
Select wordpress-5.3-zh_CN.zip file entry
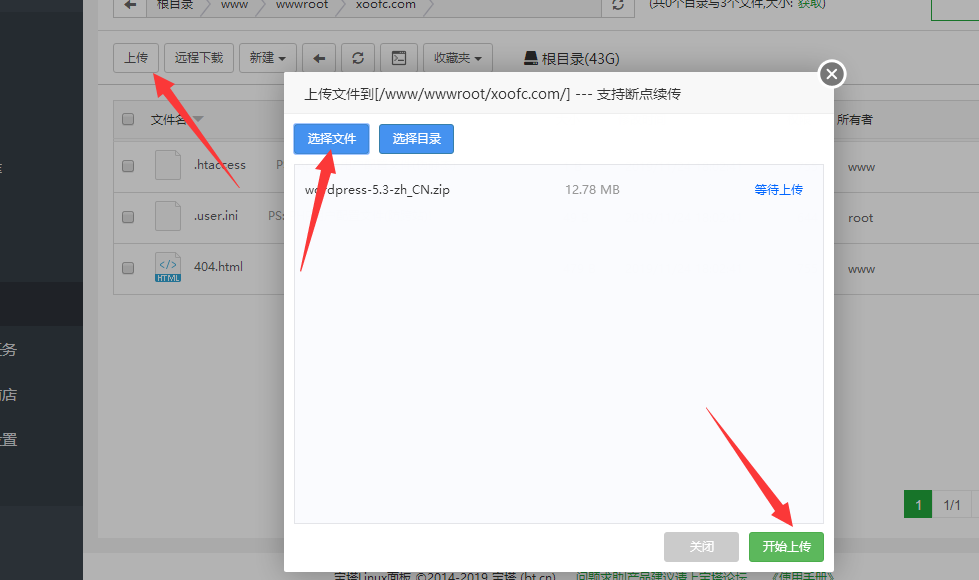[x=377, y=190]
